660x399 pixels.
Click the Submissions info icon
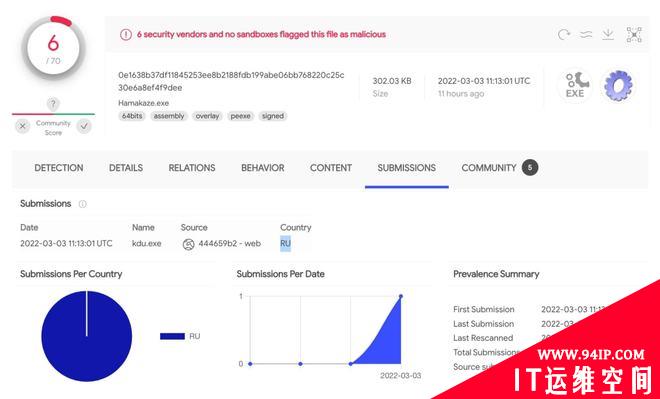(82, 204)
